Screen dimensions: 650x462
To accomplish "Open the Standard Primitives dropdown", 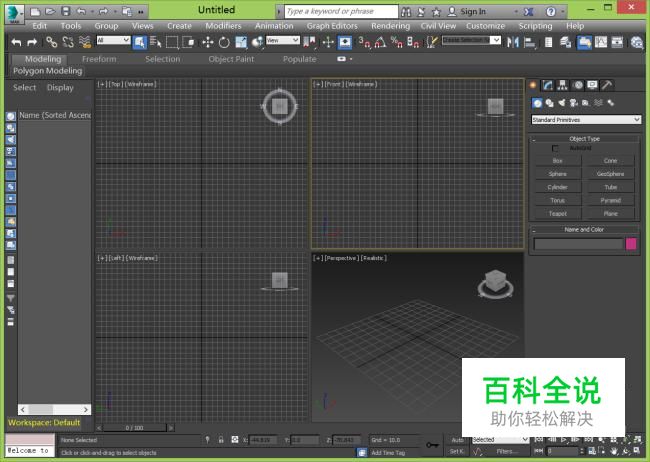I will 585,120.
